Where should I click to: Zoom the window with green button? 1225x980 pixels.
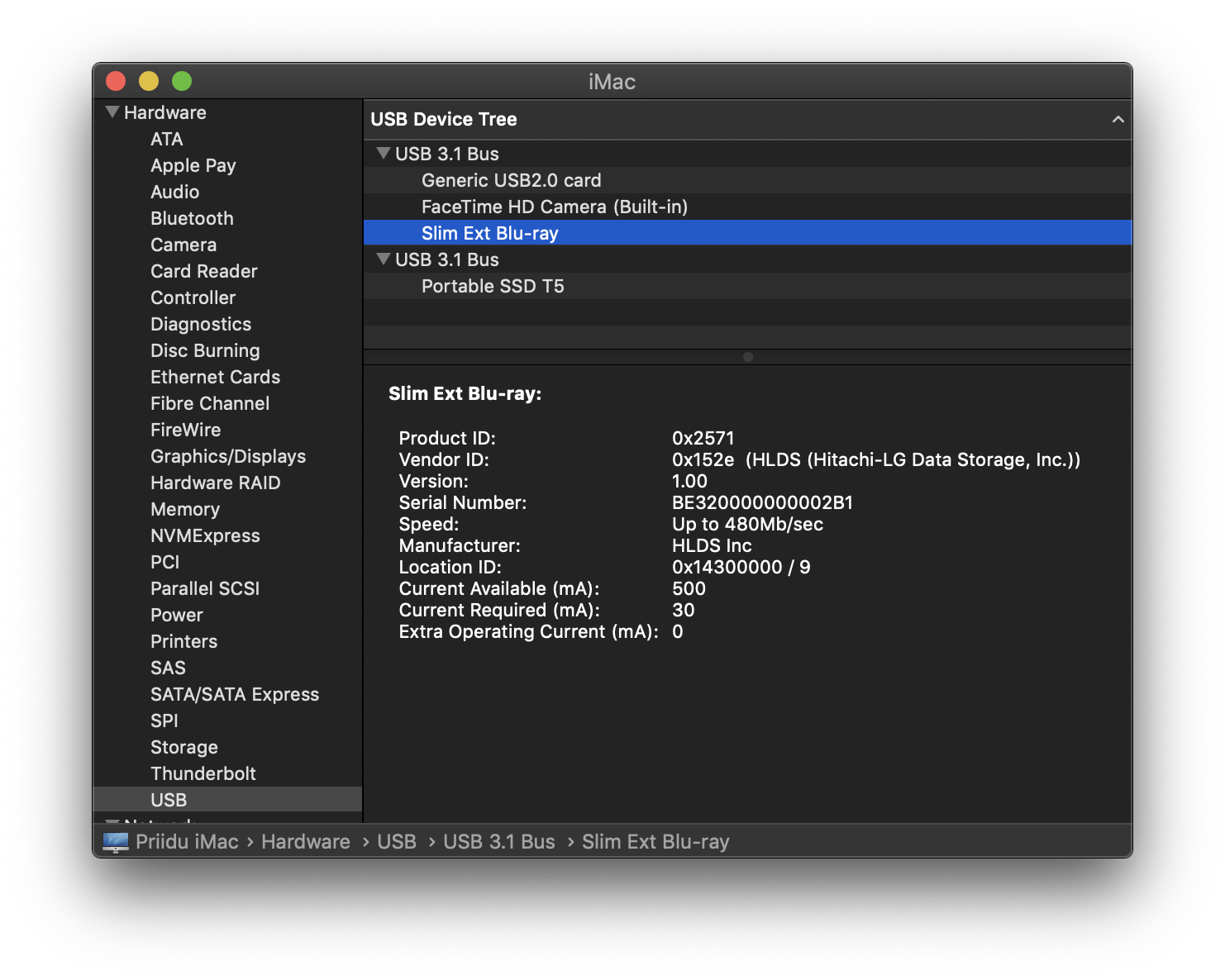tap(182, 81)
